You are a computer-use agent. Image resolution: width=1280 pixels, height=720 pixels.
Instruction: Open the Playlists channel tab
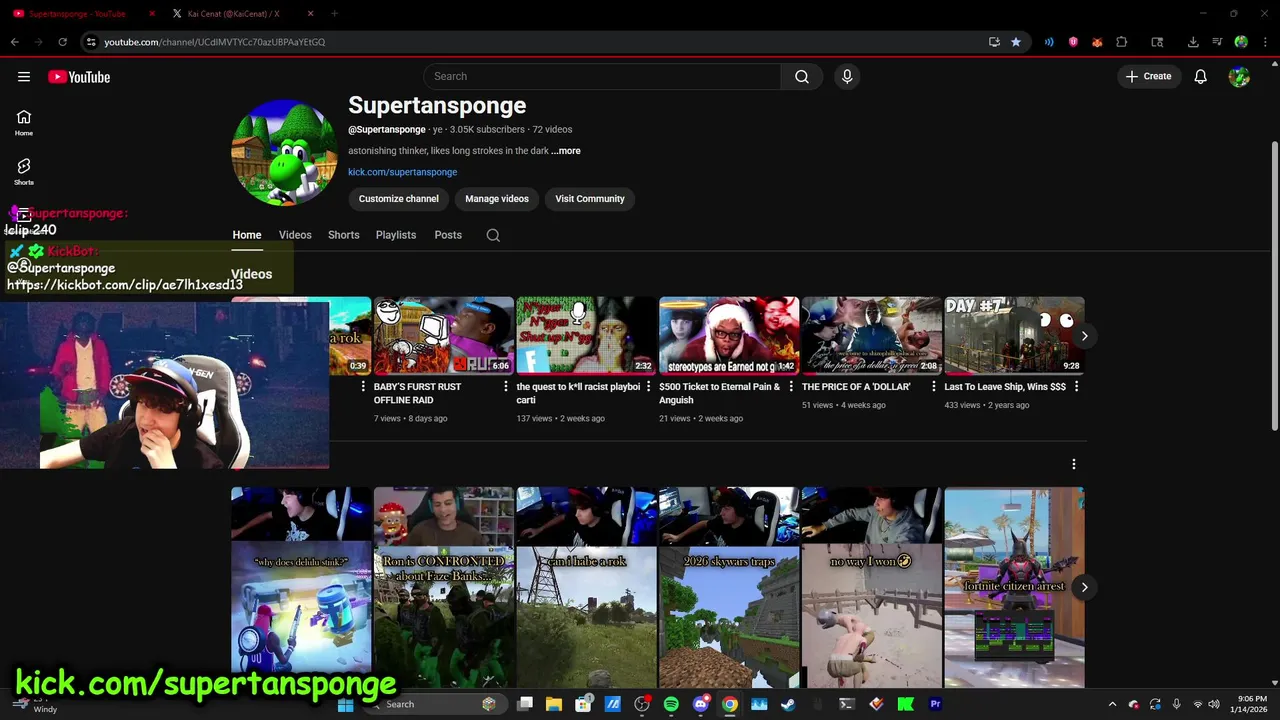click(x=396, y=235)
